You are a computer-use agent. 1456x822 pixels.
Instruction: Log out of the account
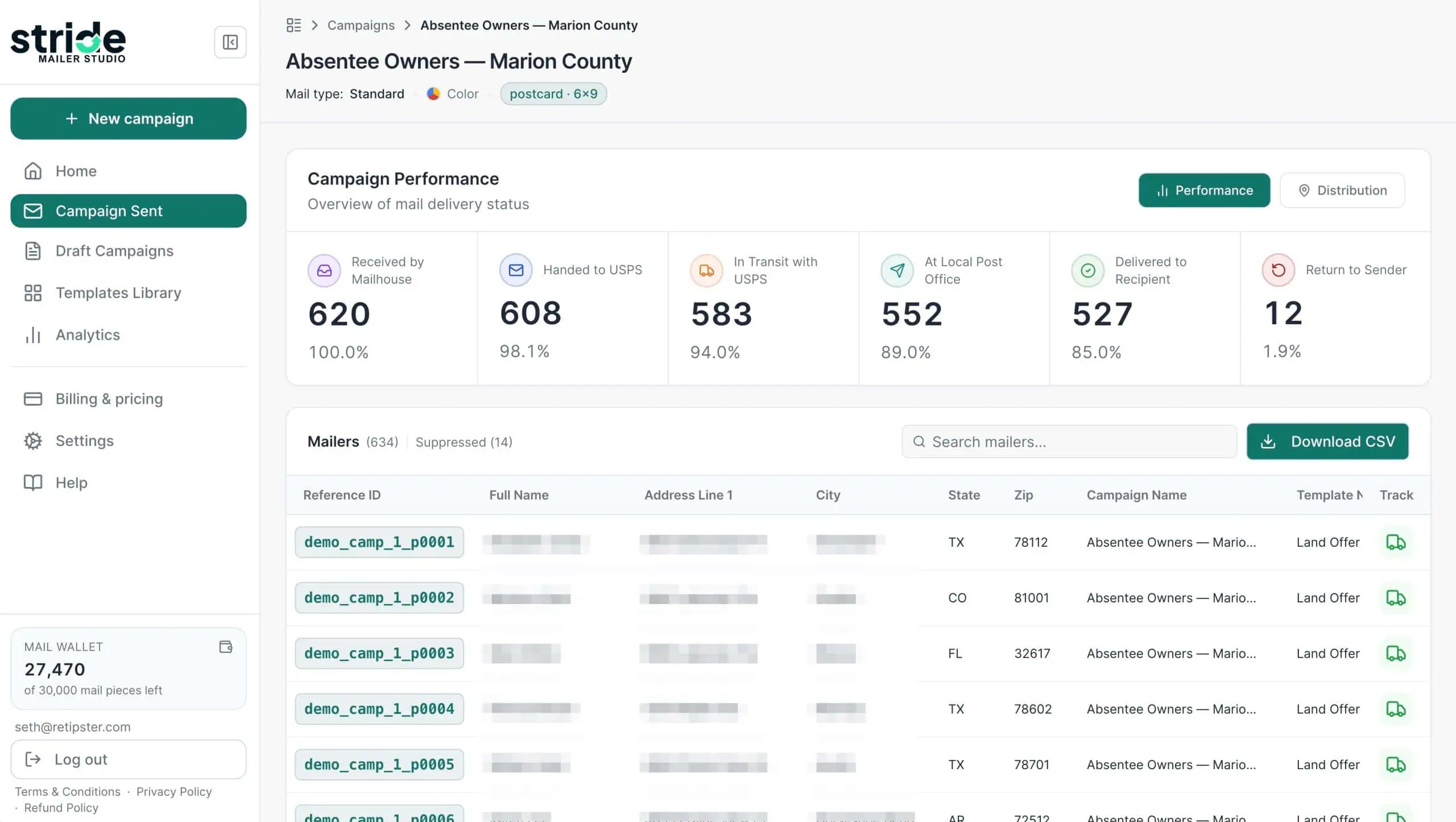coord(129,759)
